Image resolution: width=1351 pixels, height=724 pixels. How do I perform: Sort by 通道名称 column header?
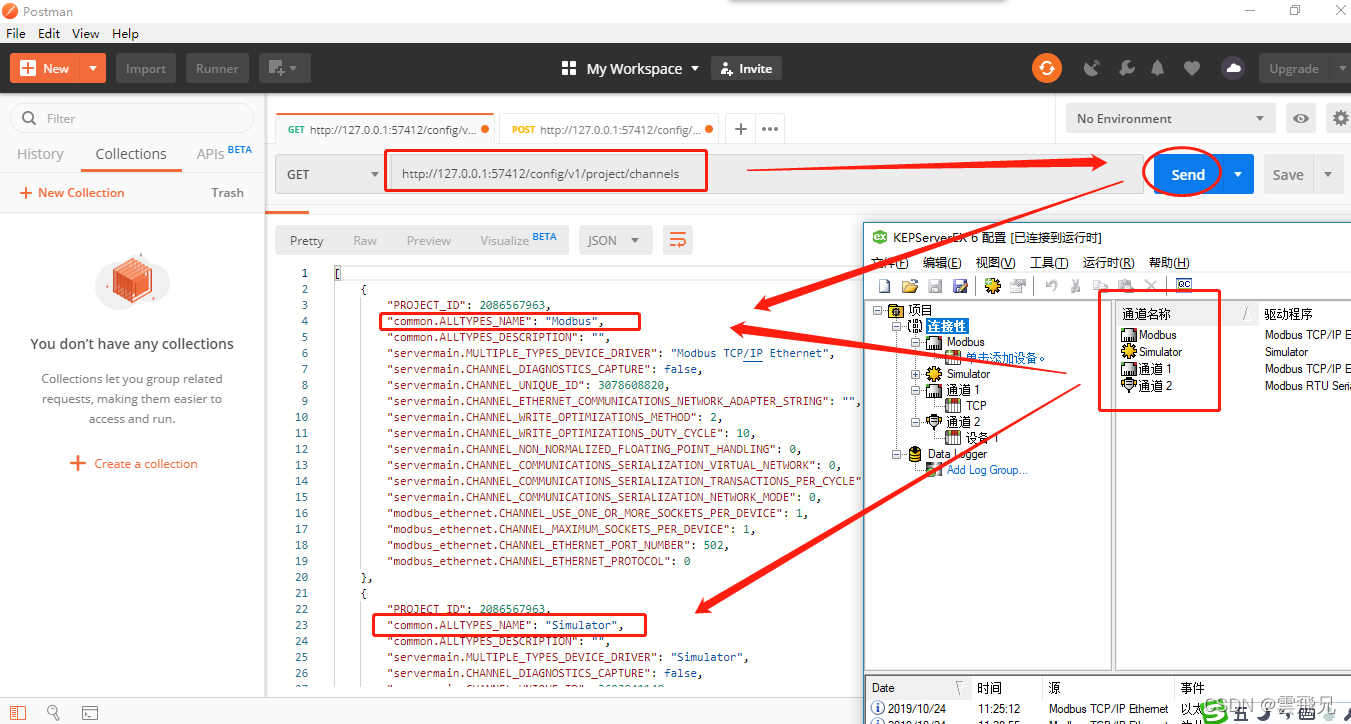[1146, 314]
